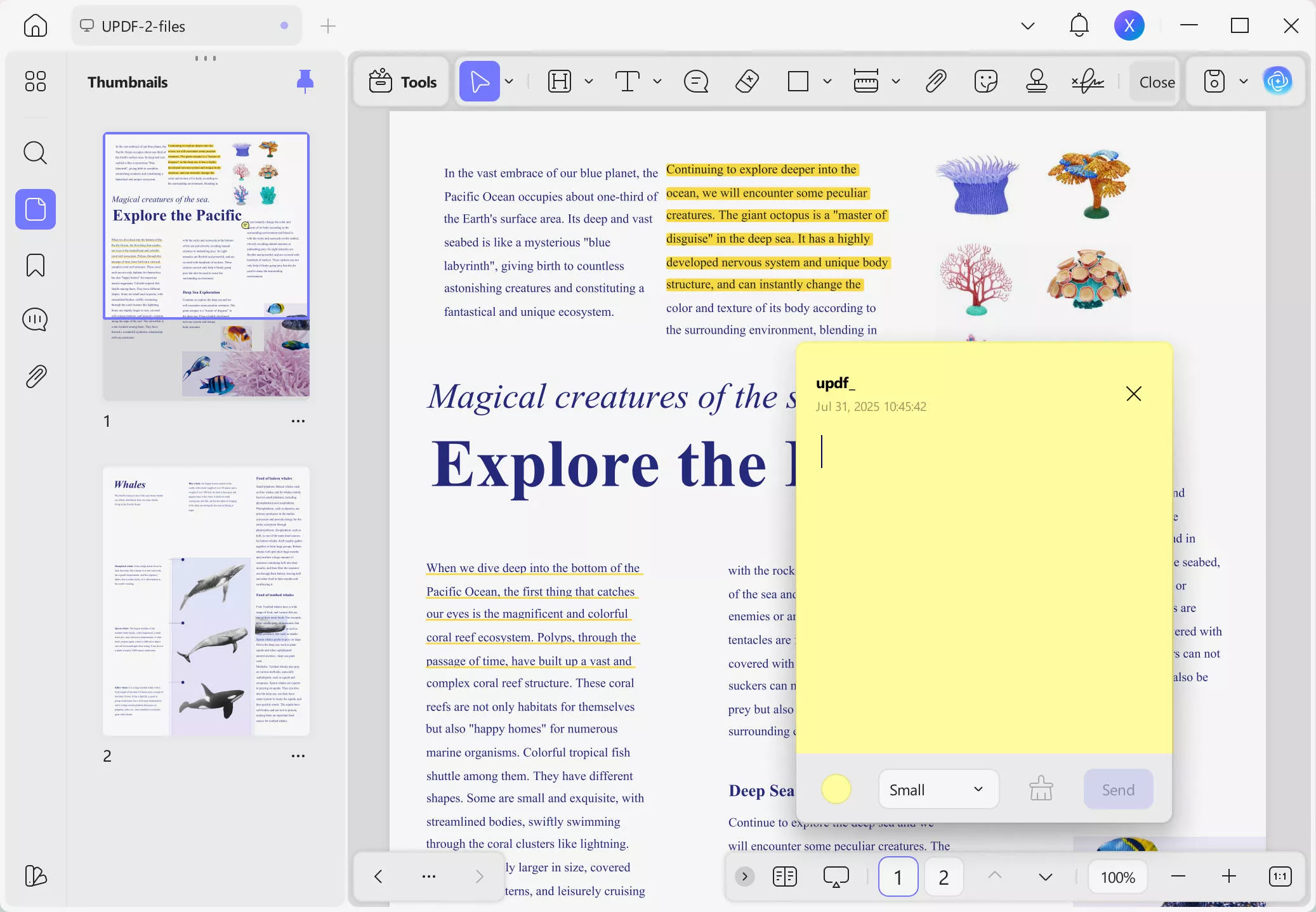Image resolution: width=1316 pixels, height=912 pixels.
Task: Unpin the Thumbnails panel
Action: (305, 81)
